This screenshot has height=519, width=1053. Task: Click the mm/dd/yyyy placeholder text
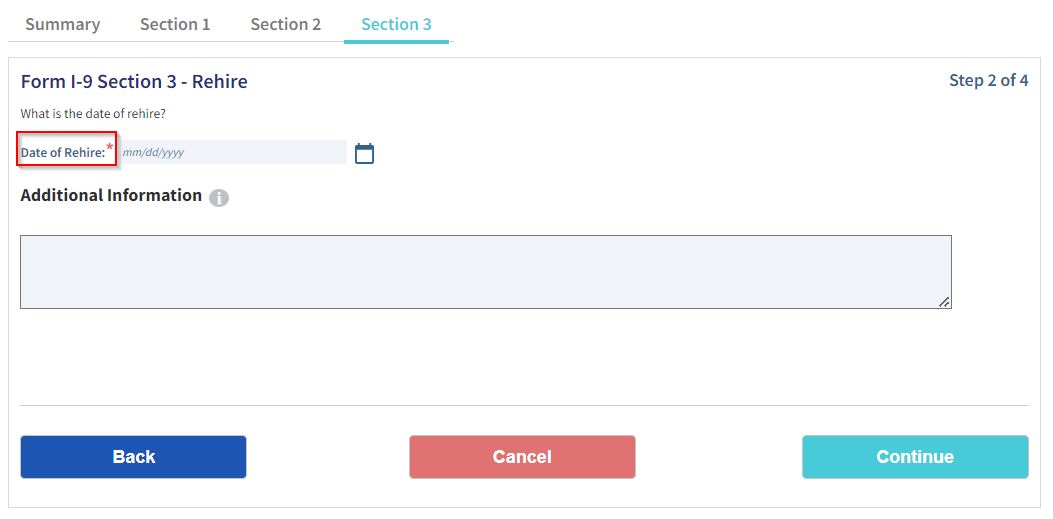153,153
